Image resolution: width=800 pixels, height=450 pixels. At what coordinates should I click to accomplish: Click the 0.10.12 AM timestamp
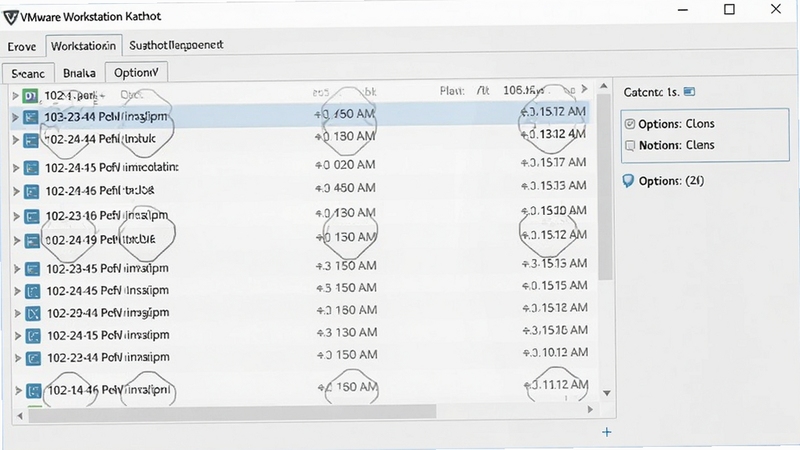pyautogui.click(x=555, y=352)
